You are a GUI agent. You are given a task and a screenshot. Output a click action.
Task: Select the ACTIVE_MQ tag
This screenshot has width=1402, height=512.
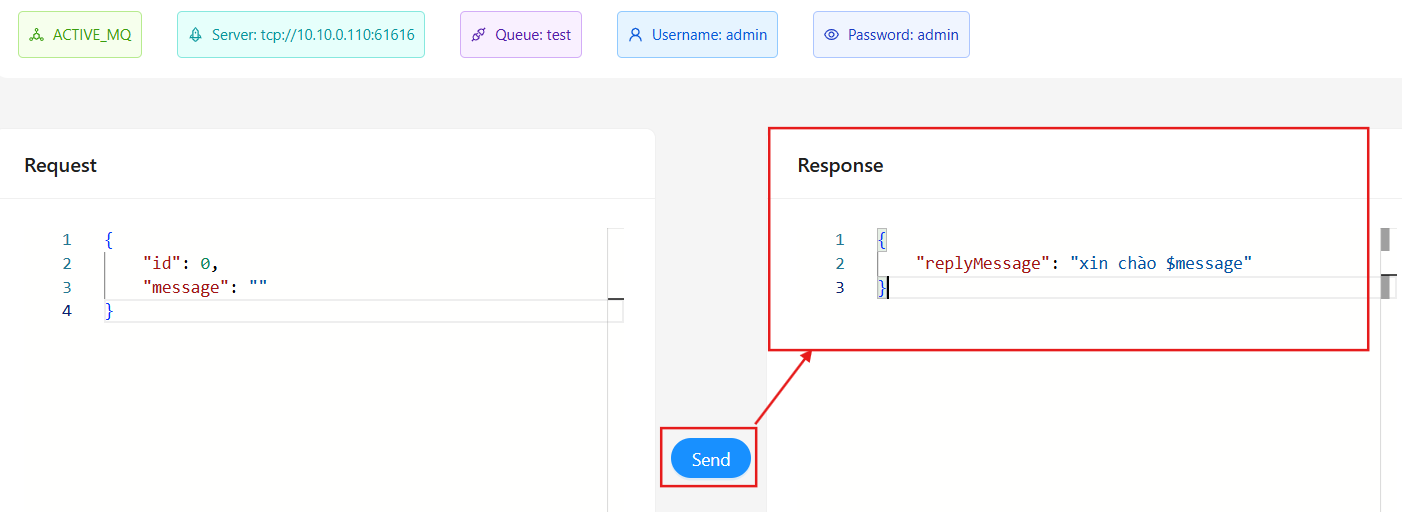click(x=80, y=35)
